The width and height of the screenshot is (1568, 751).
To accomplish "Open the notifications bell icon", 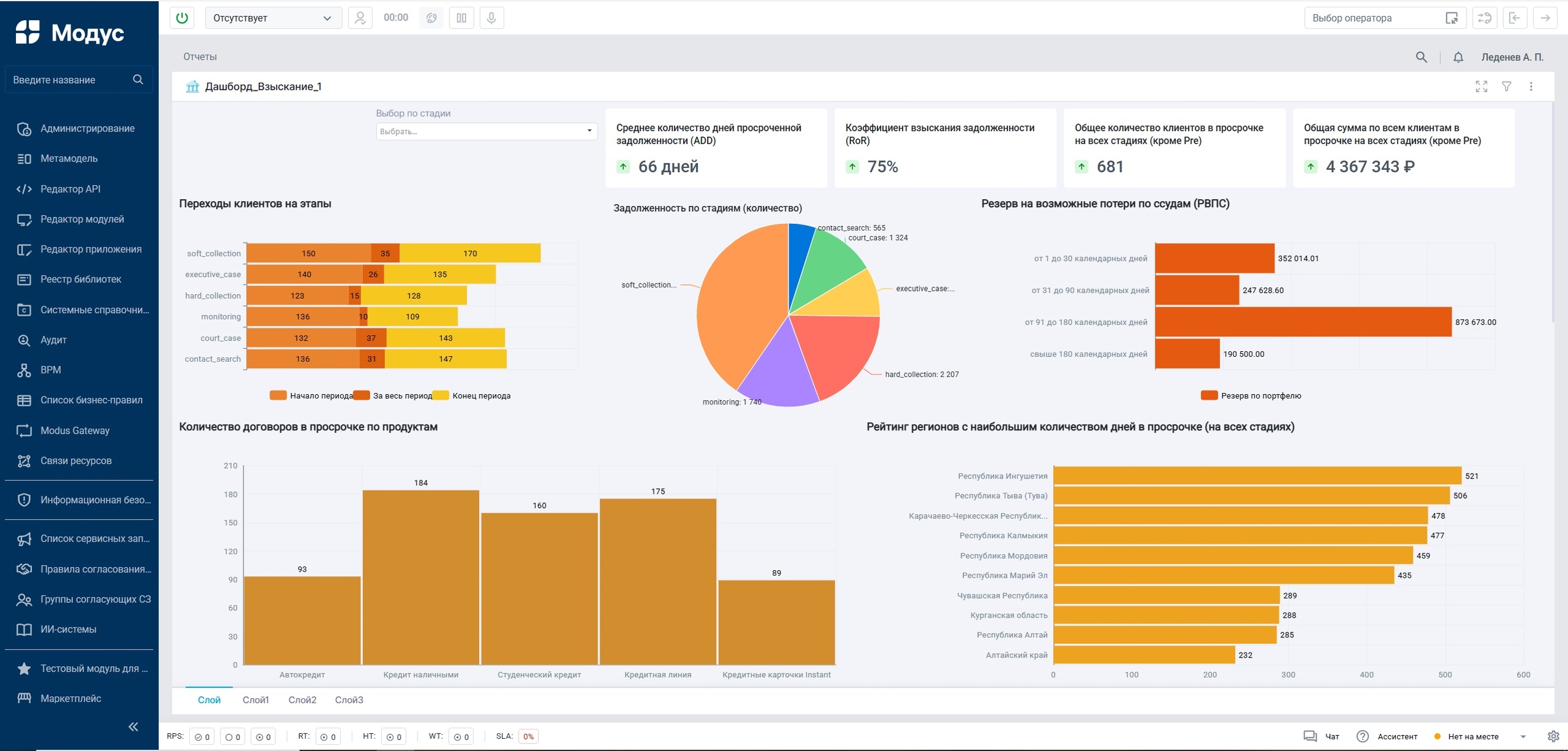I will click(x=1458, y=57).
